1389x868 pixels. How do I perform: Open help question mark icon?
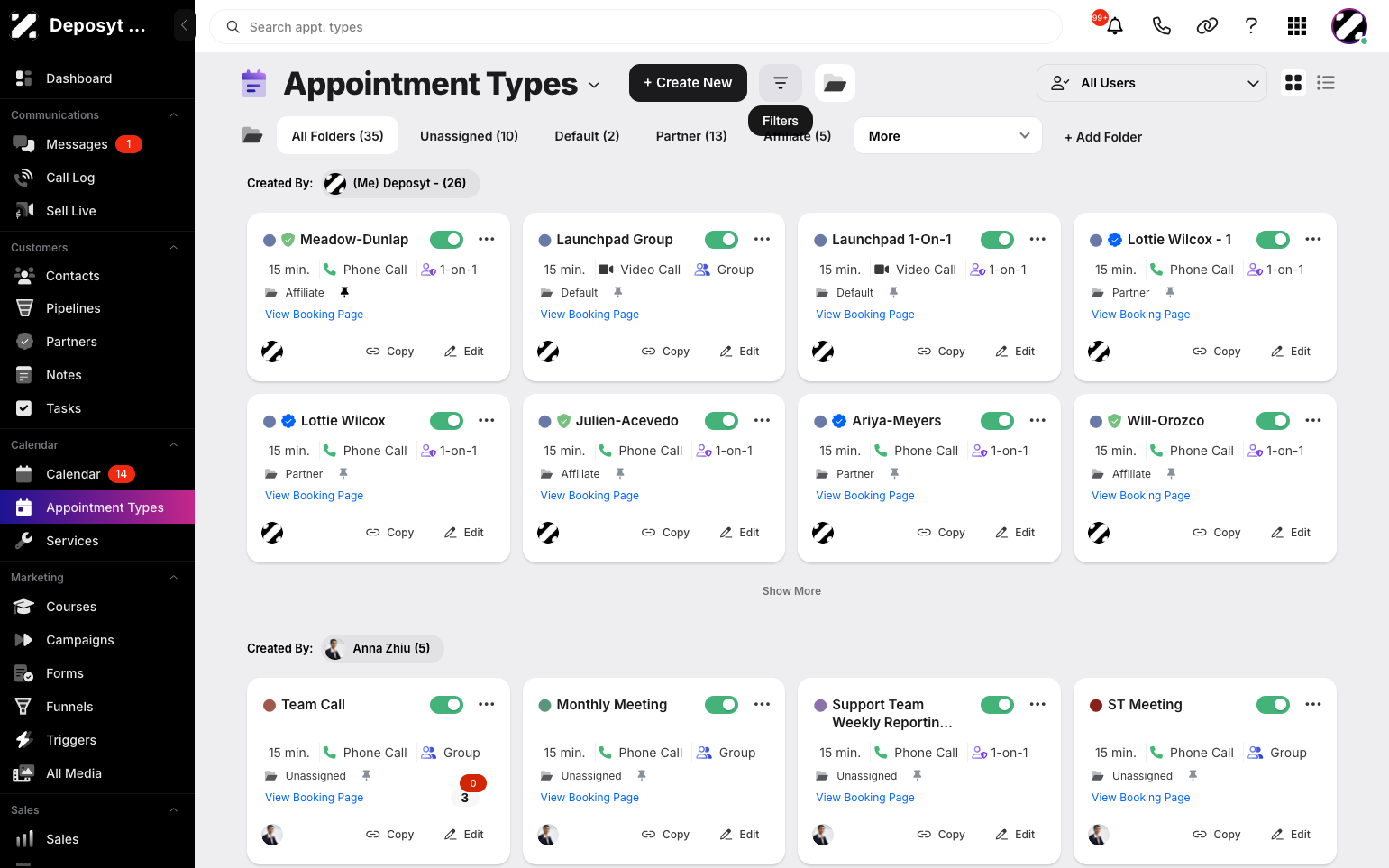1251,26
